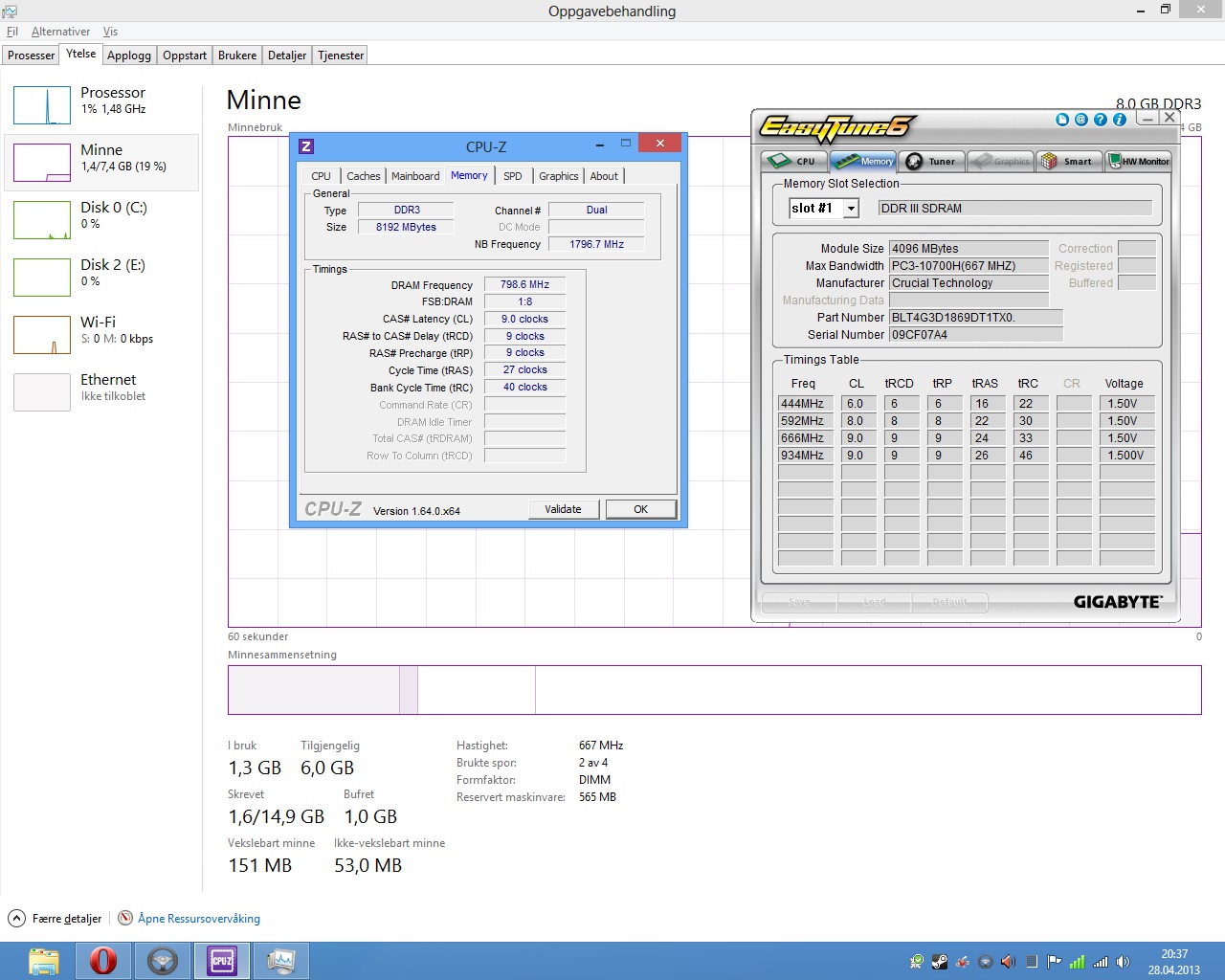Click the green checkmark tray icon
Image resolution: width=1225 pixels, height=980 pixels.
[x=917, y=962]
